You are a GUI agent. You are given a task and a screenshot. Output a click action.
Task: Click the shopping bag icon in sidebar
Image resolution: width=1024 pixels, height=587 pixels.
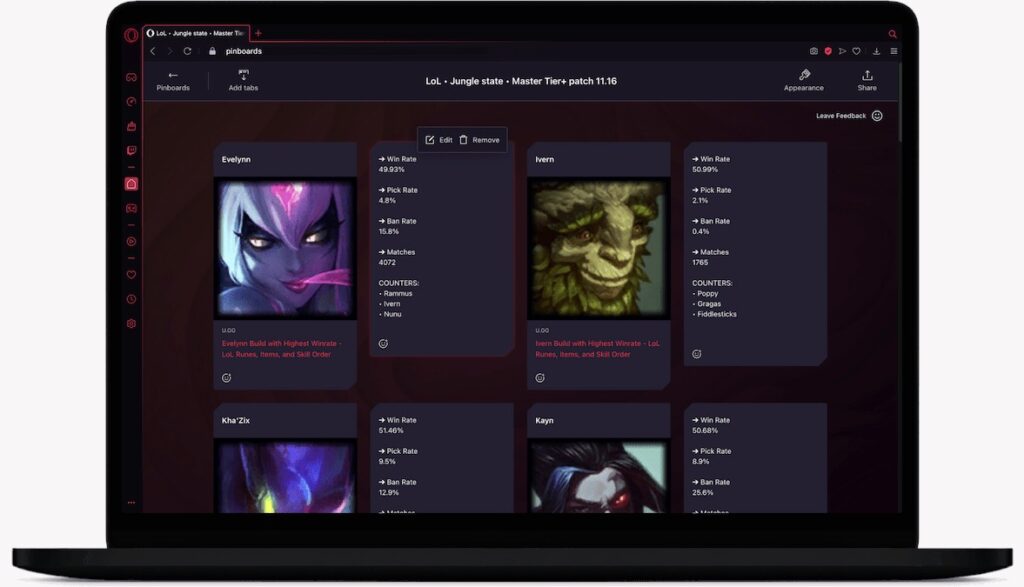(x=131, y=126)
